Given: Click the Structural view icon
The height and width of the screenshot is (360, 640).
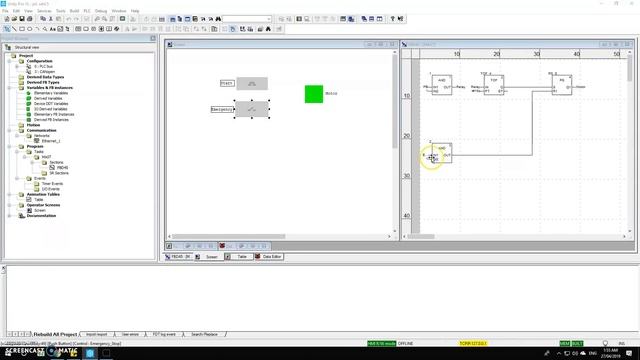Looking at the screenshot, I should pyautogui.click(x=8, y=47).
